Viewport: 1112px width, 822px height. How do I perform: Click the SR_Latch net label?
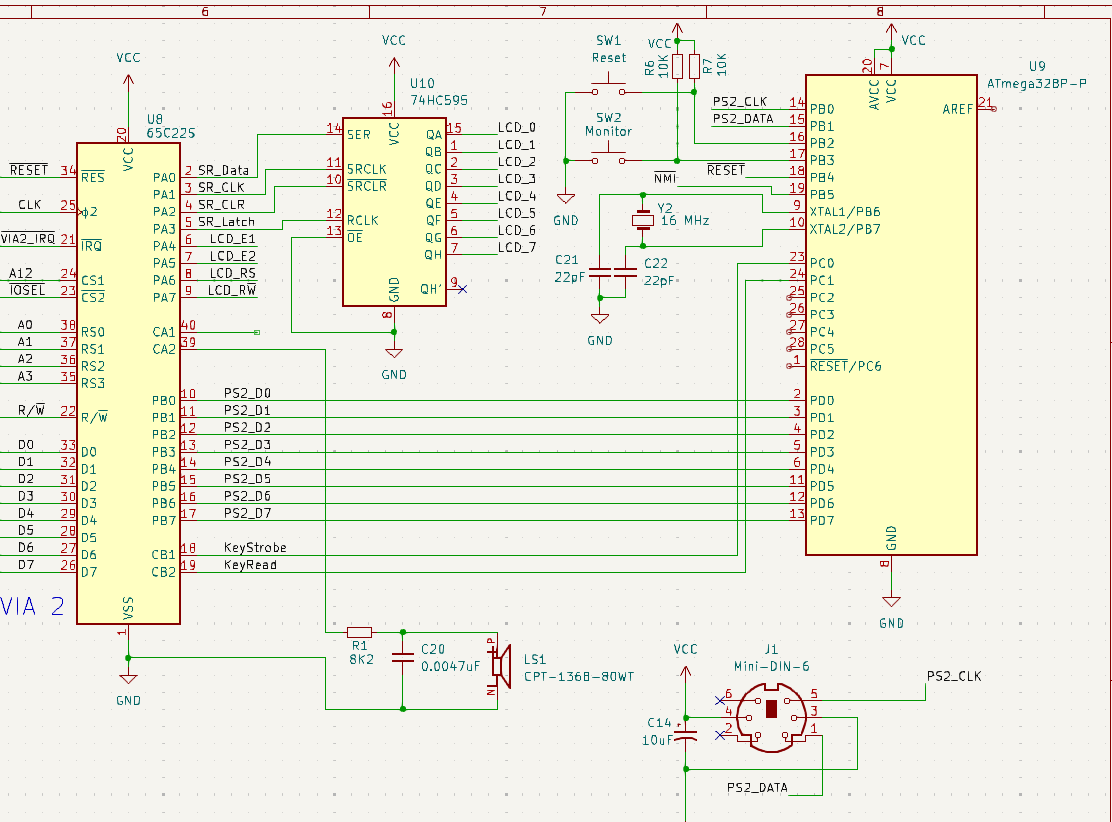coord(226,222)
